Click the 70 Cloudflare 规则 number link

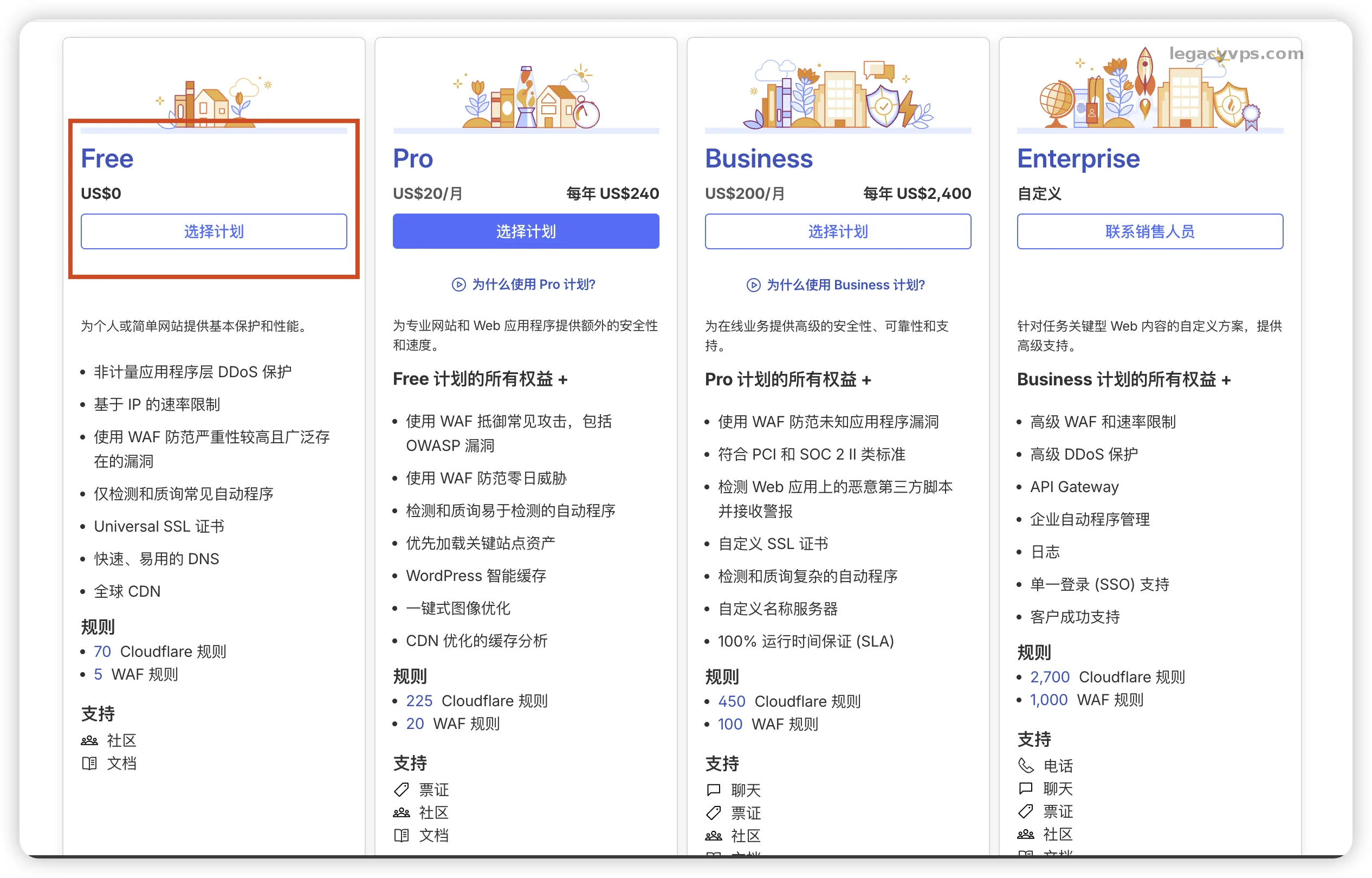pyautogui.click(x=102, y=651)
